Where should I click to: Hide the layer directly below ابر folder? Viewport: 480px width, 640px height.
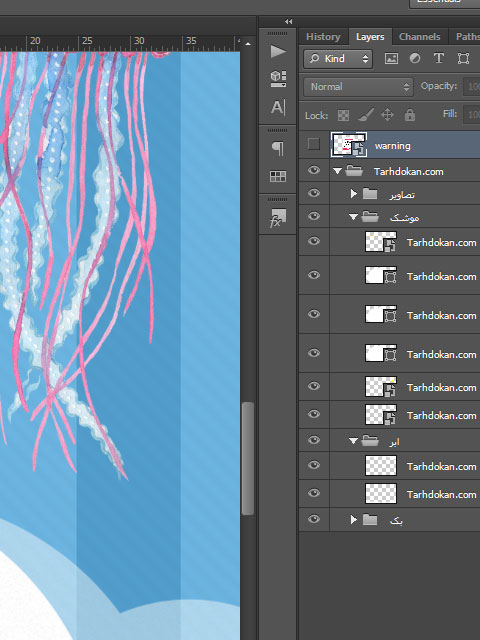click(x=313, y=465)
